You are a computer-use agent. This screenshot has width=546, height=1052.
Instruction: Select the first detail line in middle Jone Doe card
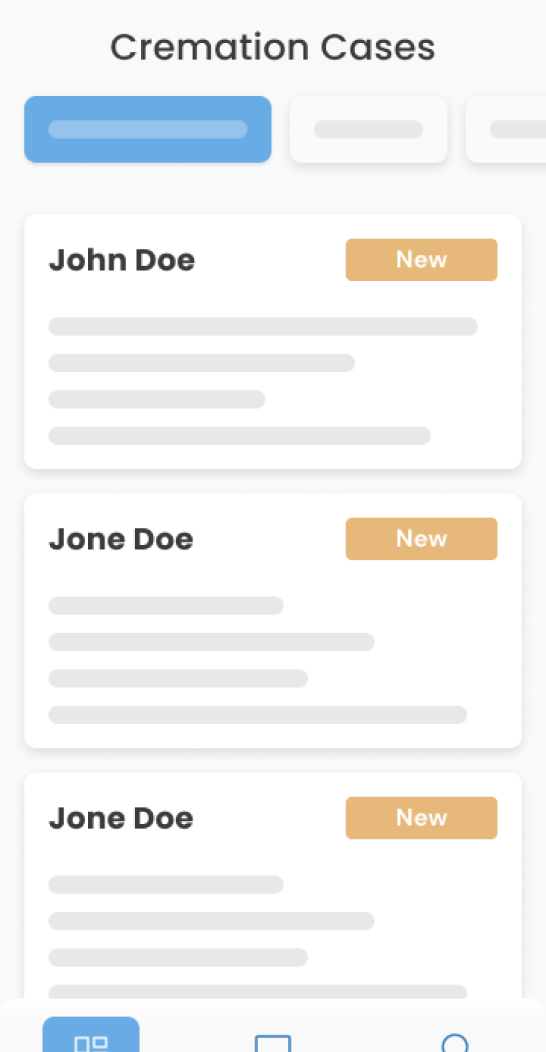(x=166, y=606)
